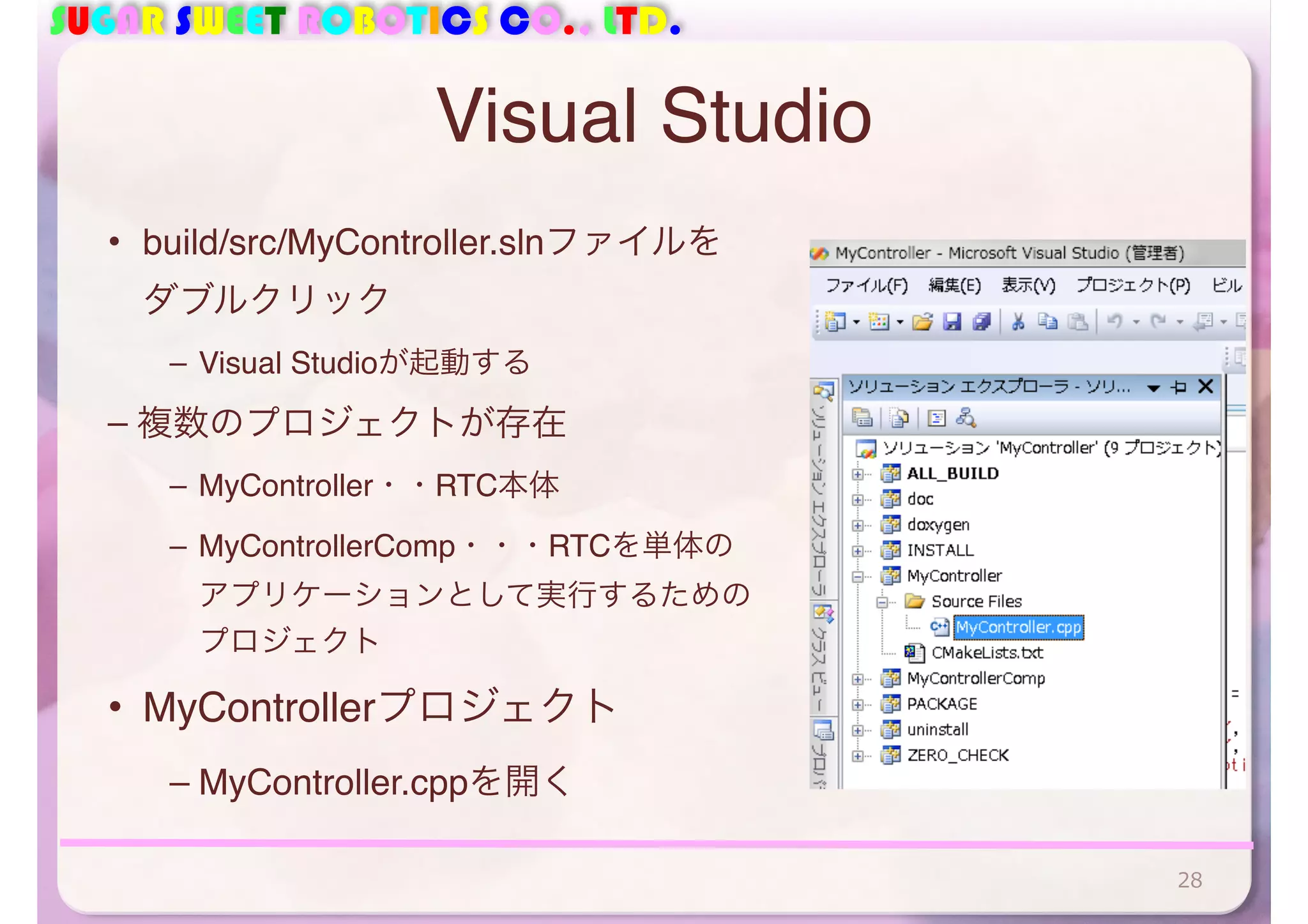Open the Undo history dropdown arrow
1308x924 pixels.
(1136, 322)
